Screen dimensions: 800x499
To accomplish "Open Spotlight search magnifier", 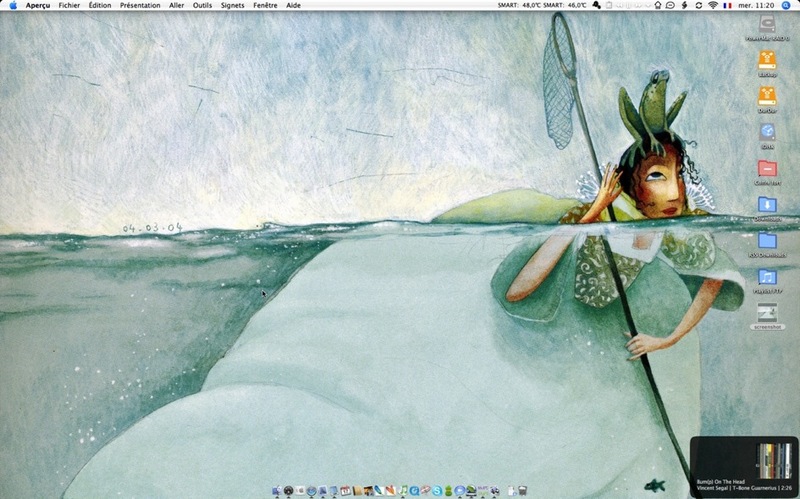I will 786,6.
